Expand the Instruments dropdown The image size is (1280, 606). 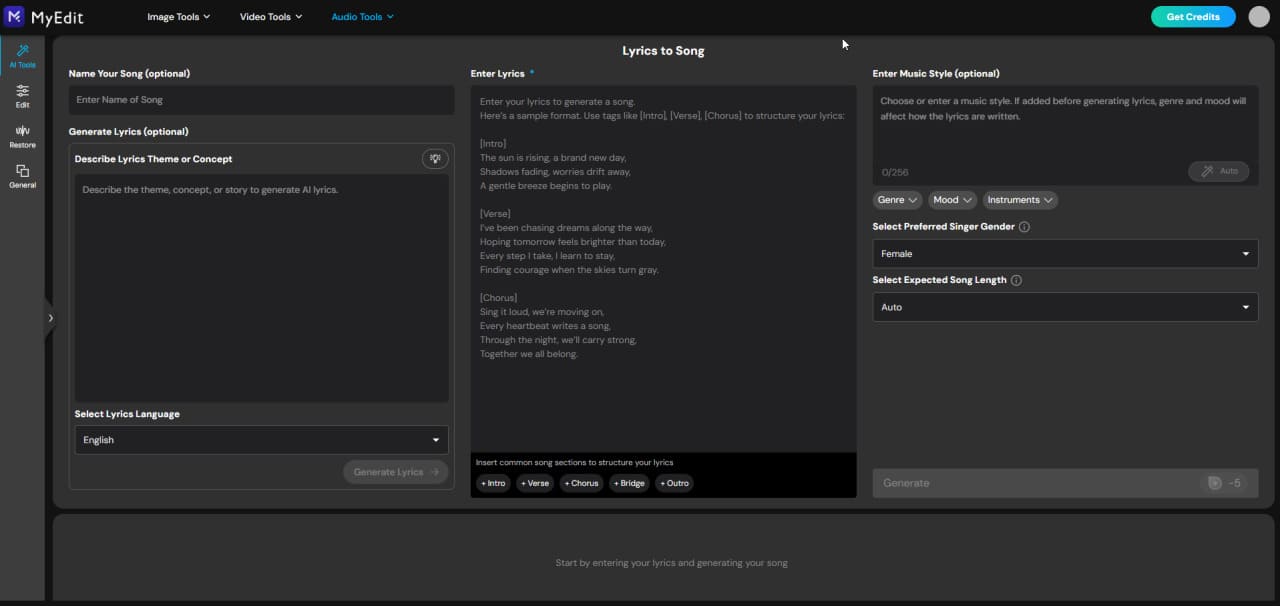1019,200
